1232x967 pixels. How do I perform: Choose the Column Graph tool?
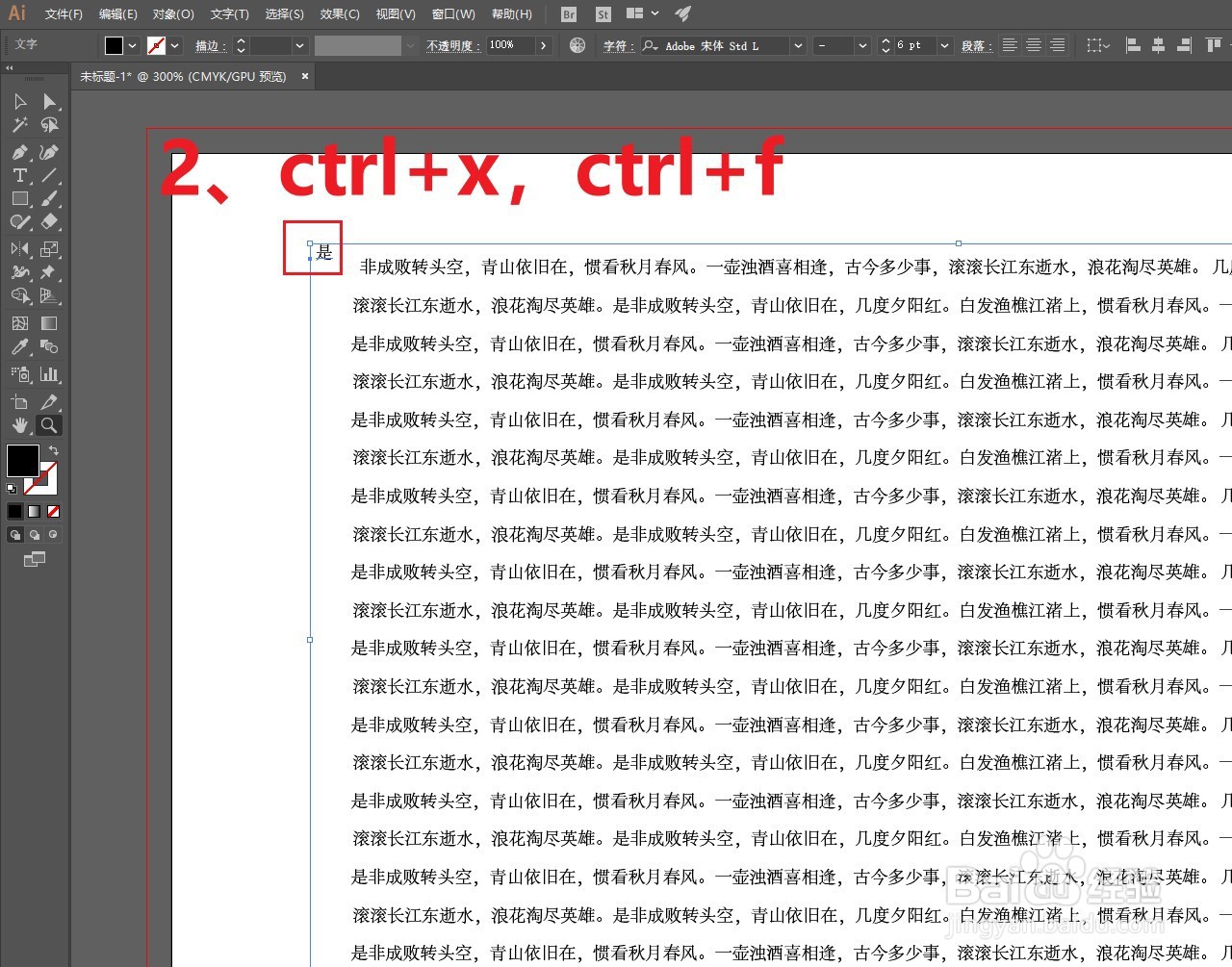pos(49,374)
